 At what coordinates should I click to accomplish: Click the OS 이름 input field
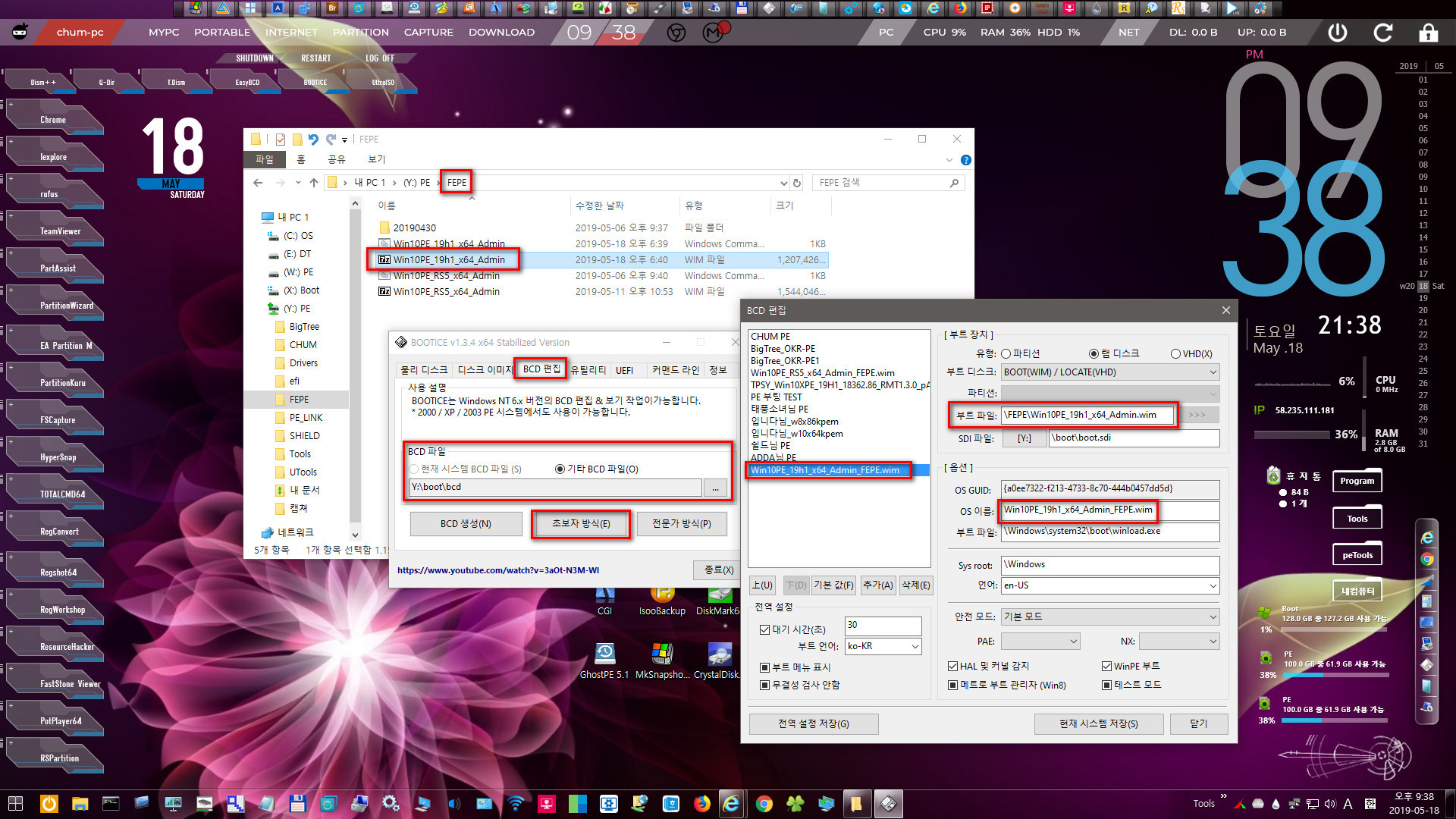coord(1110,510)
